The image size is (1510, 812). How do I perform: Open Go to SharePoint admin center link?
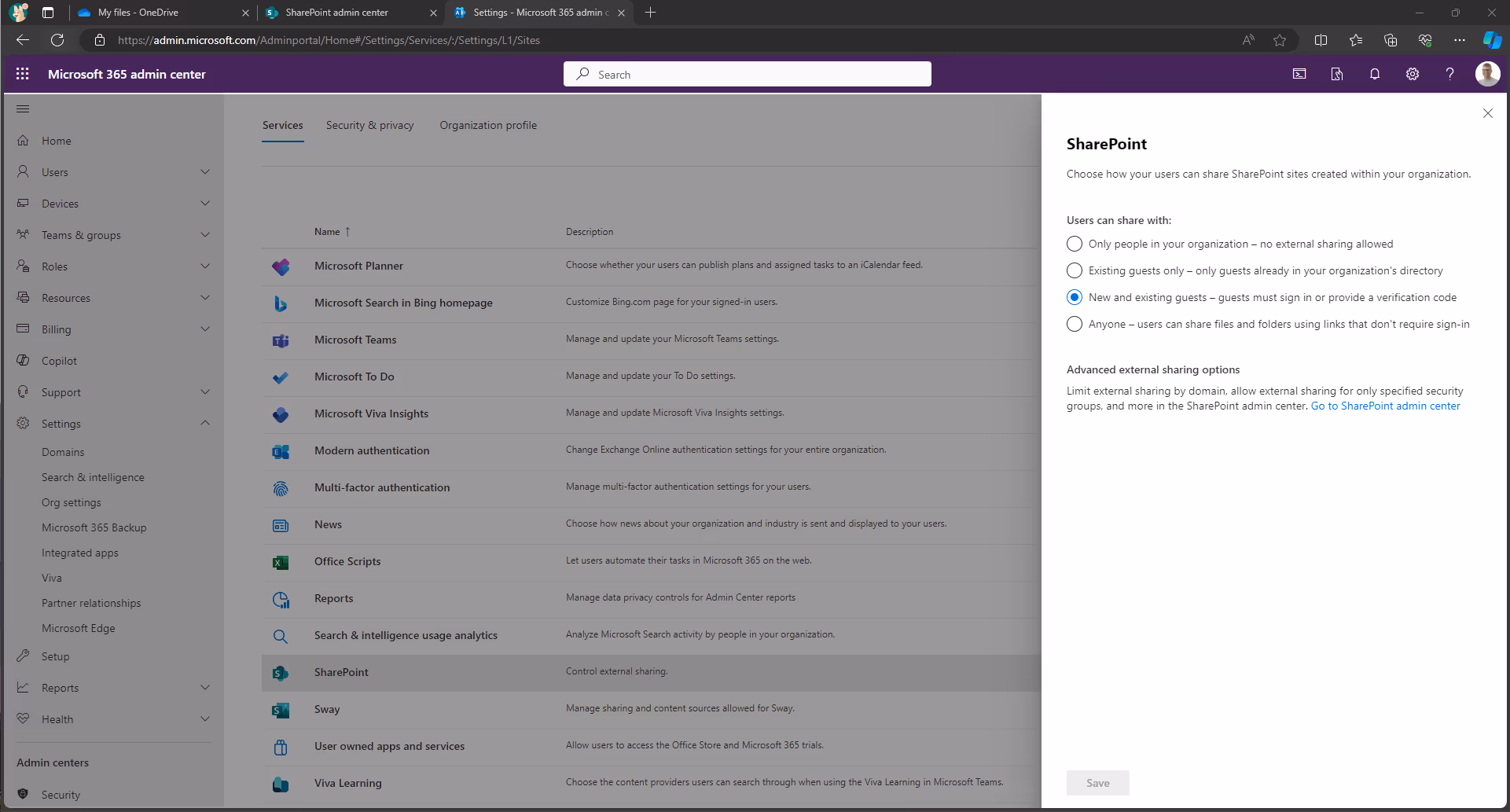point(1385,406)
